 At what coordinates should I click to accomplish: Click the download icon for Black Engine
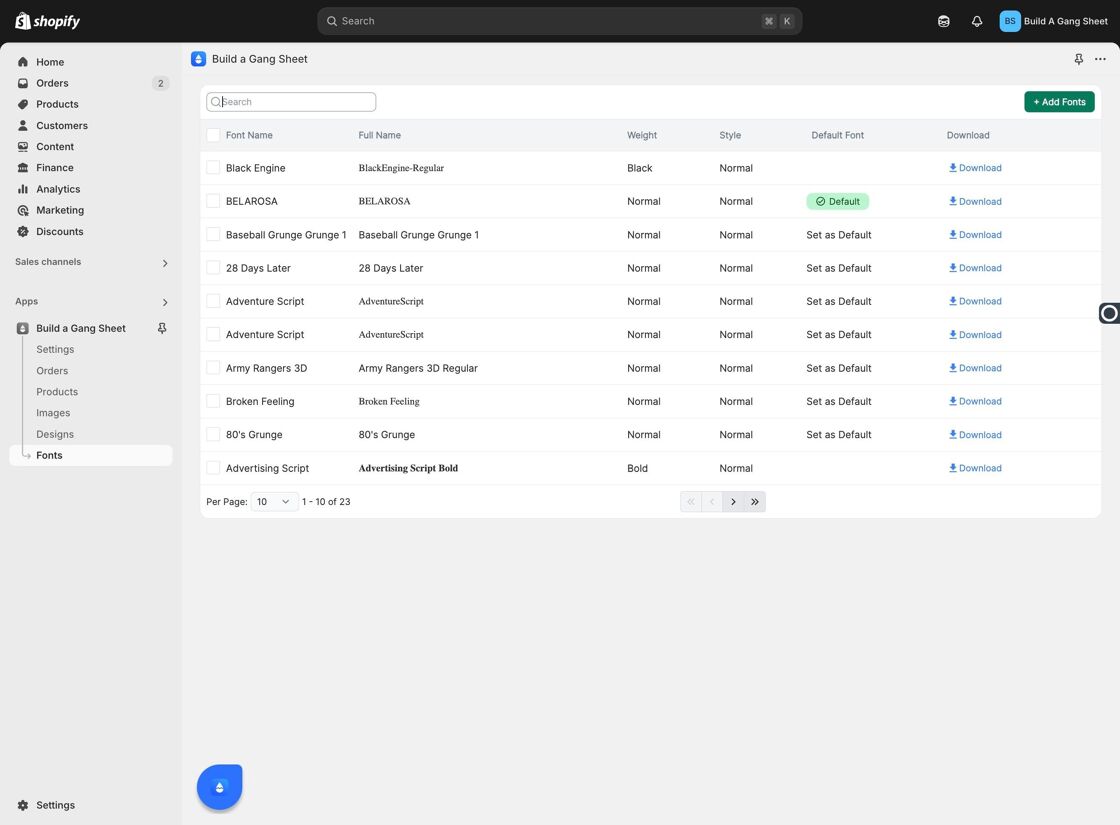[953, 168]
